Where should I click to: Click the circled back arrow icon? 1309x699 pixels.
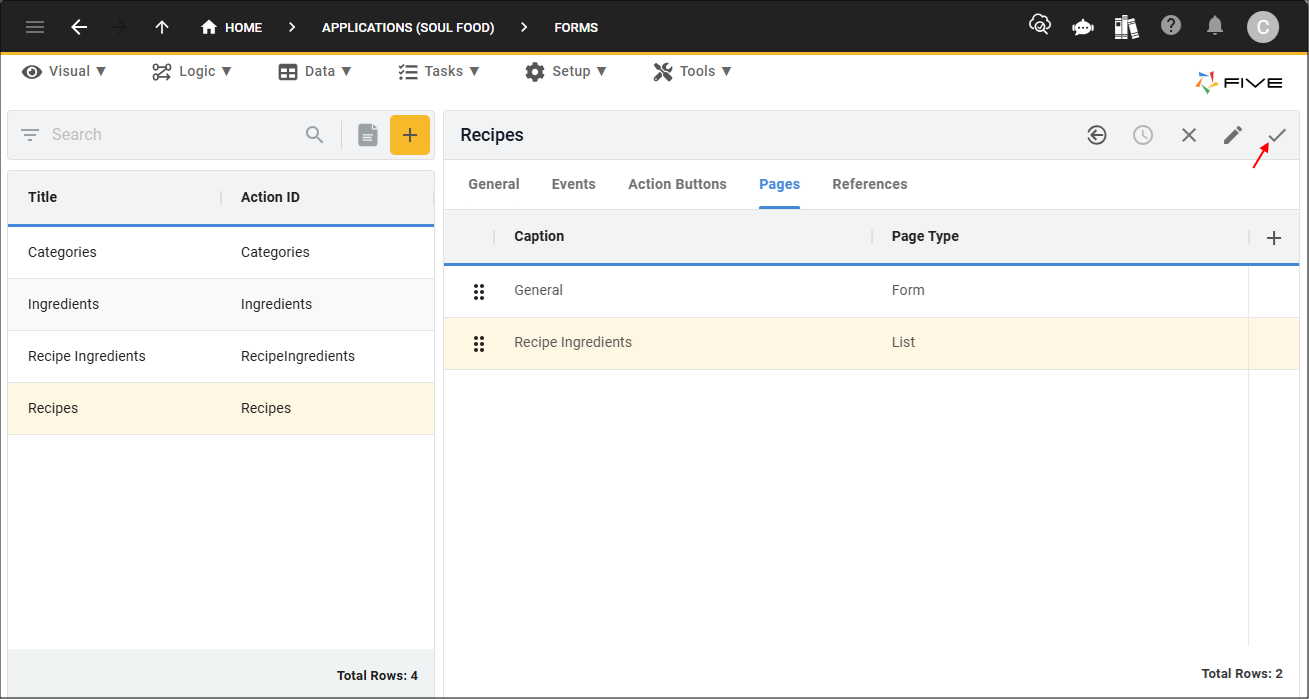click(x=1097, y=135)
